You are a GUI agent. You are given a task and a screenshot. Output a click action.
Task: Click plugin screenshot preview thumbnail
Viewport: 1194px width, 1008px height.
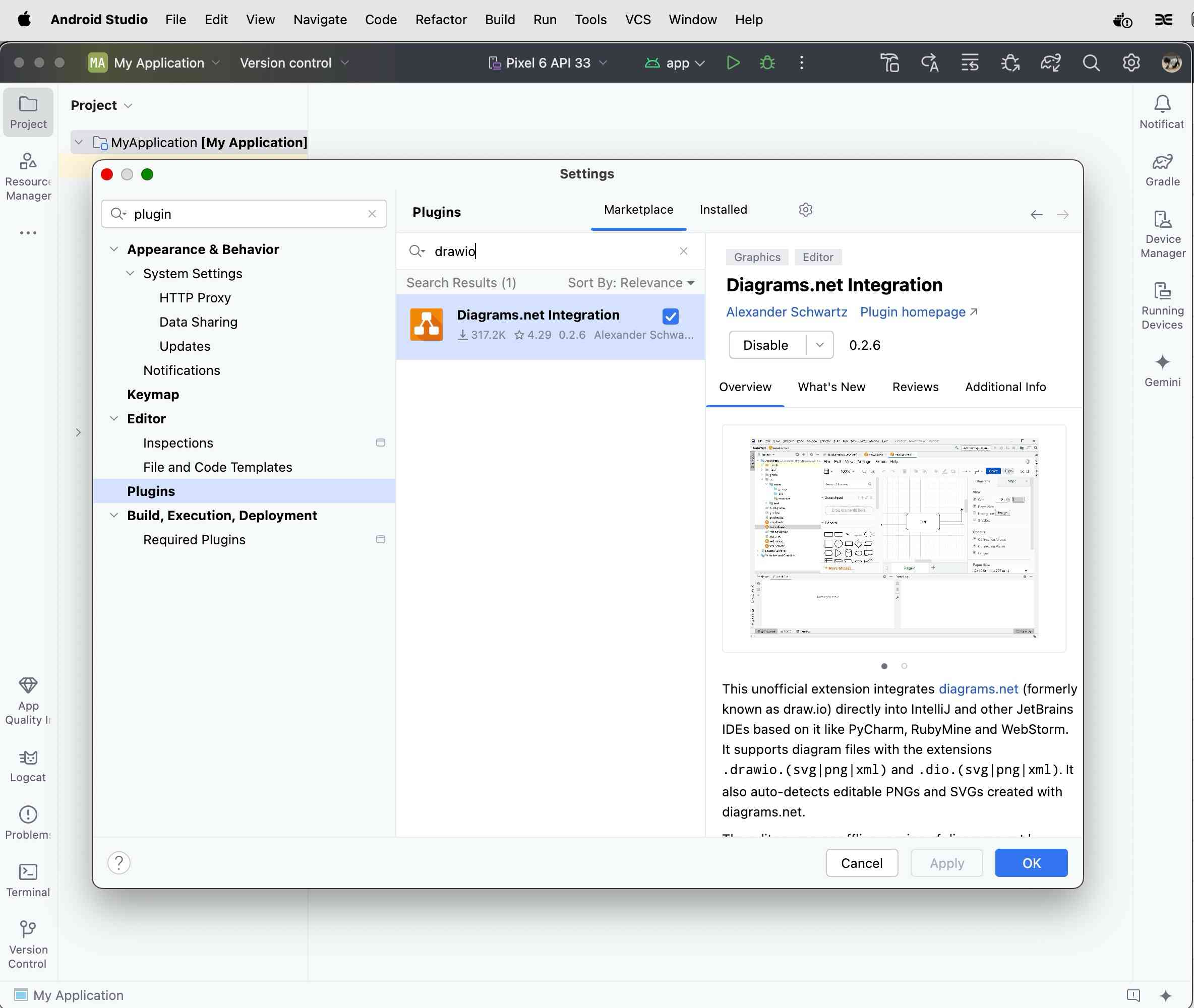[893, 537]
